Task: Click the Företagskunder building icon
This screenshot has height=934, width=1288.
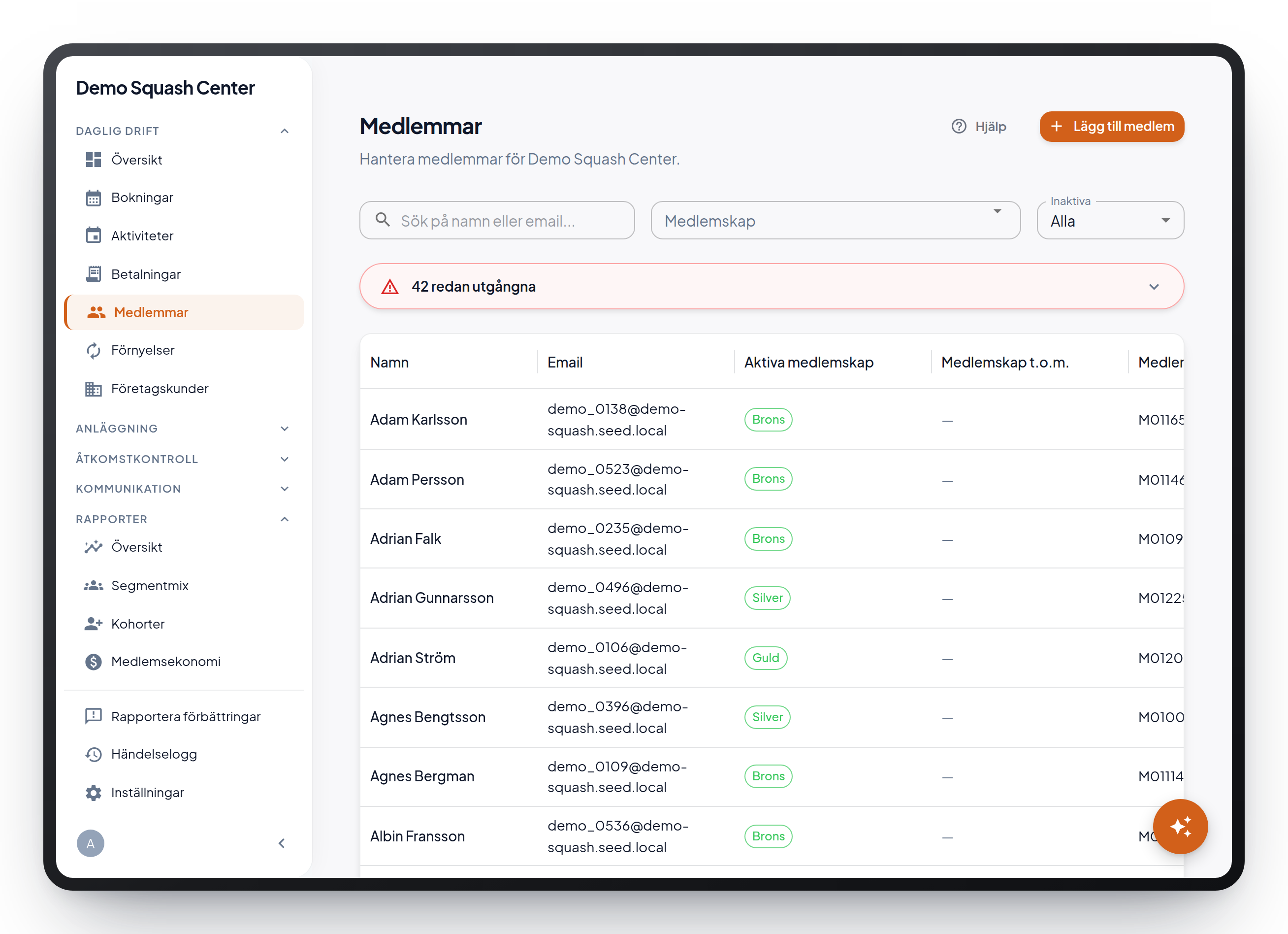Action: tap(93, 389)
